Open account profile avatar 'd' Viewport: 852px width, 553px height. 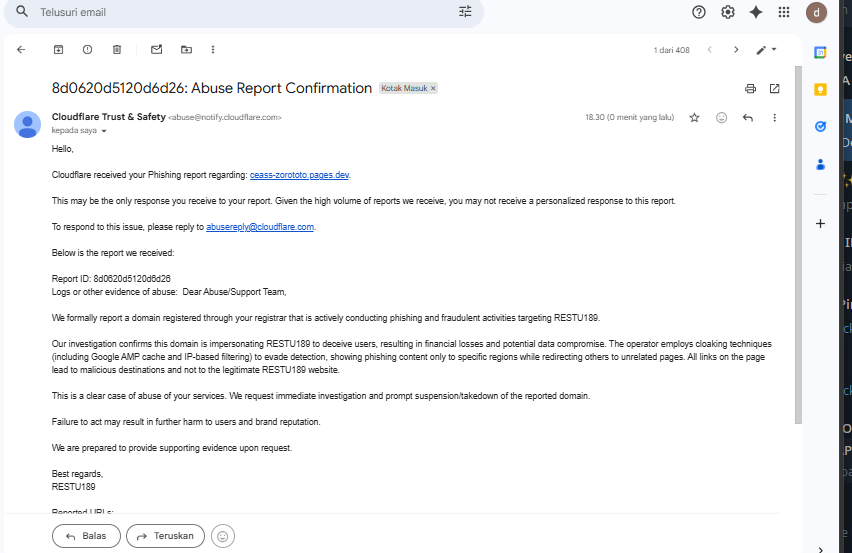pos(816,12)
